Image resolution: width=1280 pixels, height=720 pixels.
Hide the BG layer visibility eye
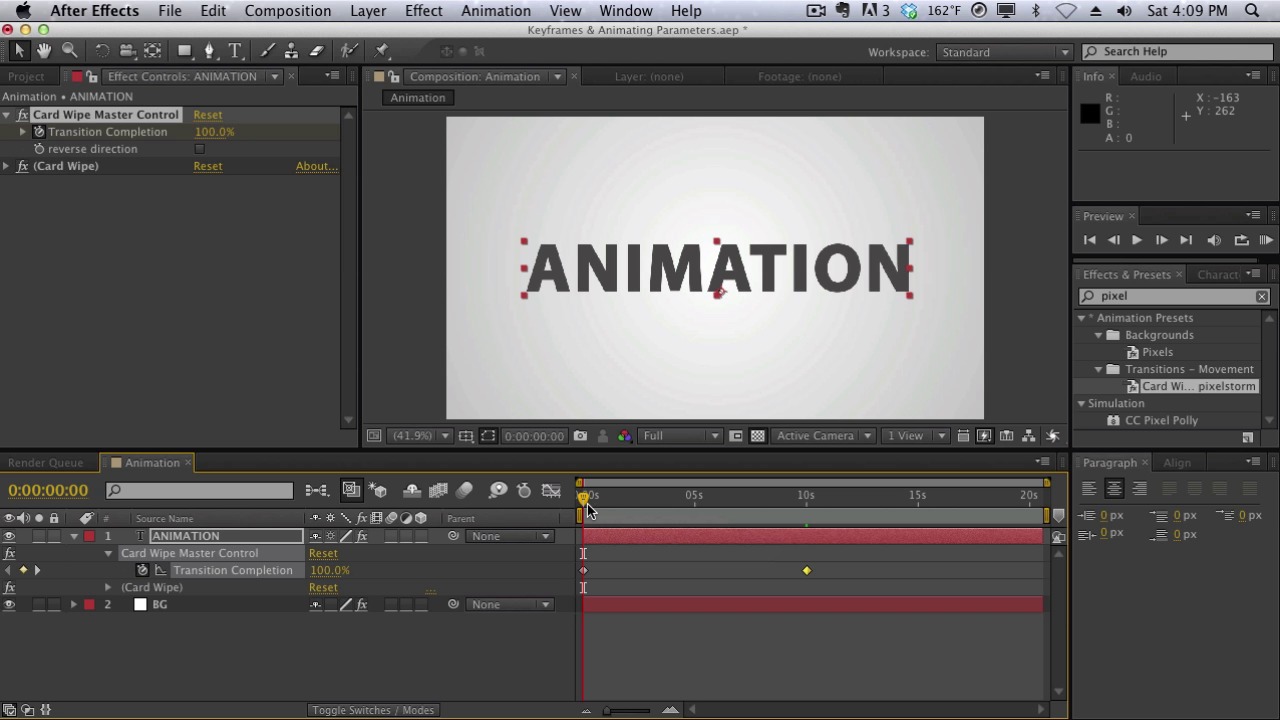[9, 604]
